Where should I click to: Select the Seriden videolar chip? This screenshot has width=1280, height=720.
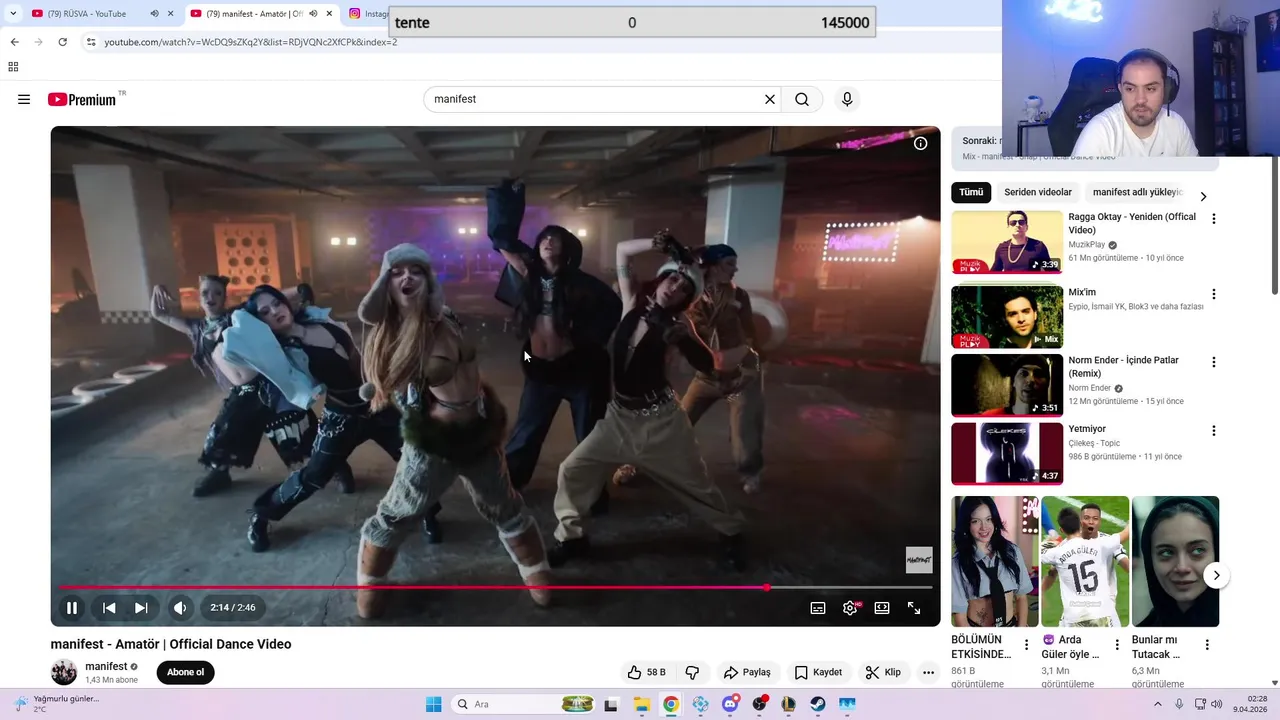coord(1038,192)
